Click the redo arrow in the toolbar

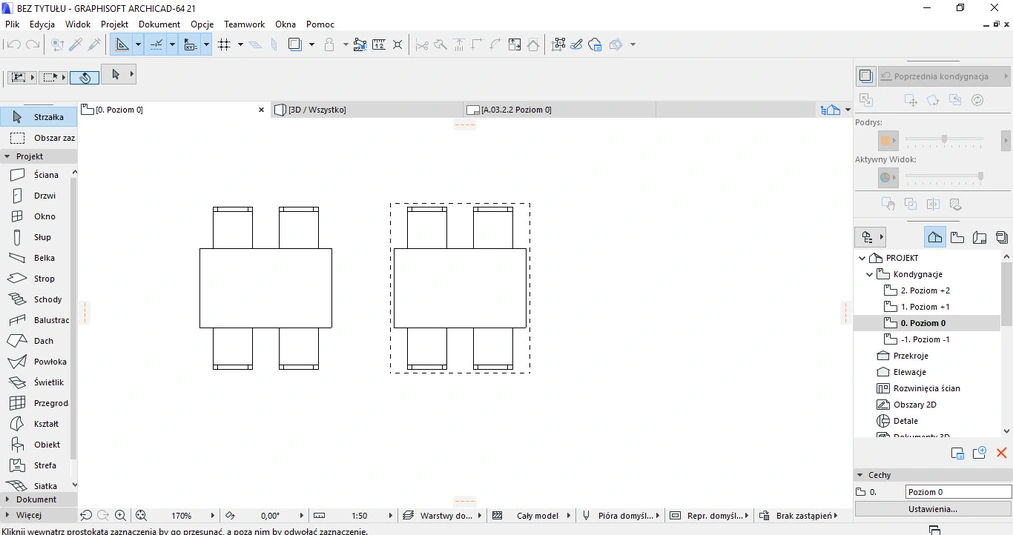point(32,45)
